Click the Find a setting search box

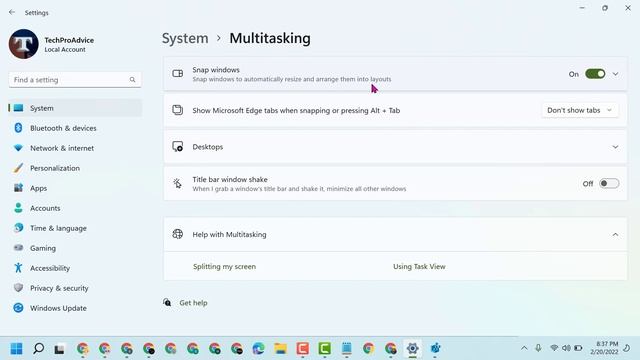(75, 80)
